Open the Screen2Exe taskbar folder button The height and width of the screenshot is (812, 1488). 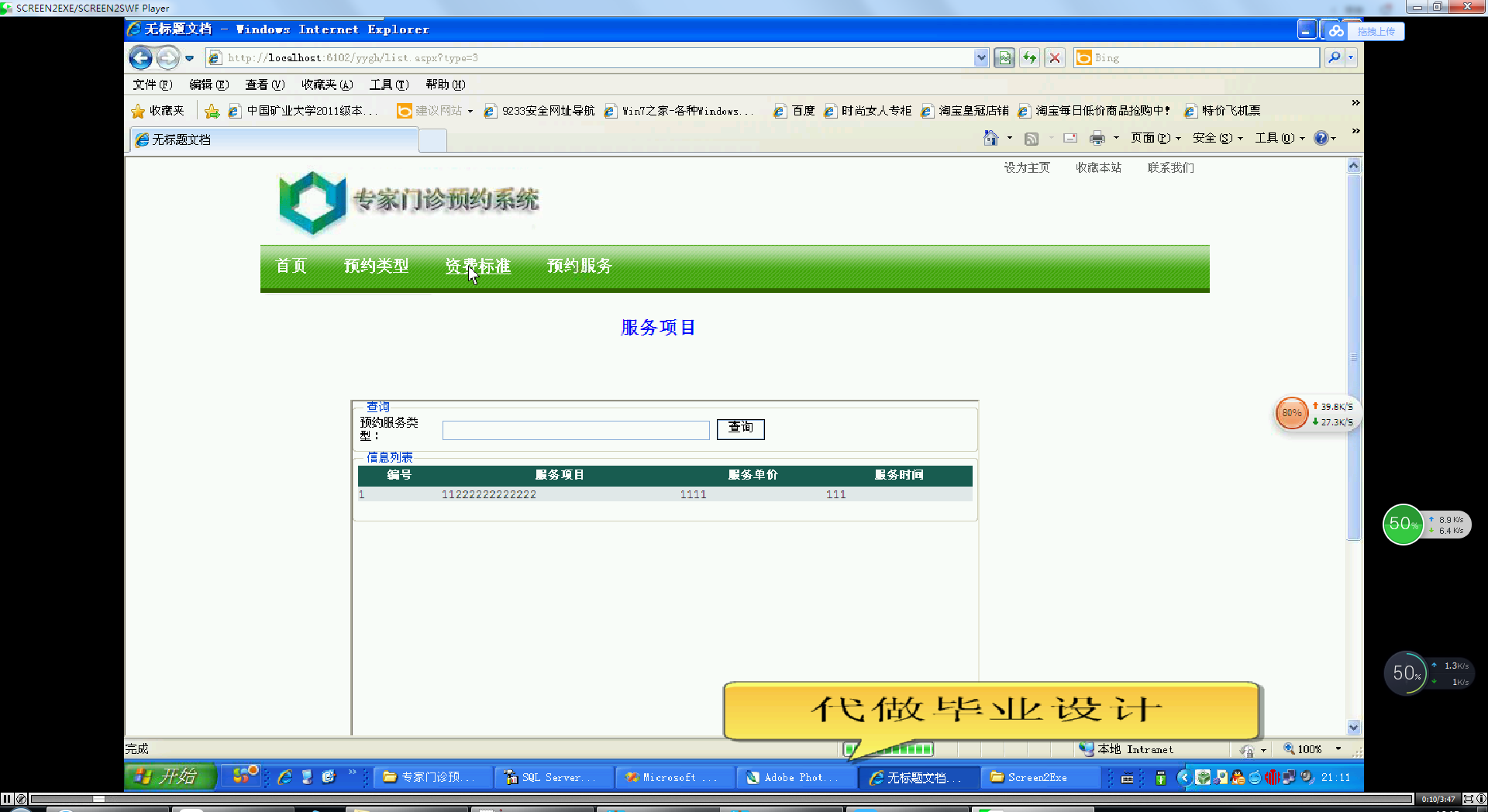tap(1039, 777)
